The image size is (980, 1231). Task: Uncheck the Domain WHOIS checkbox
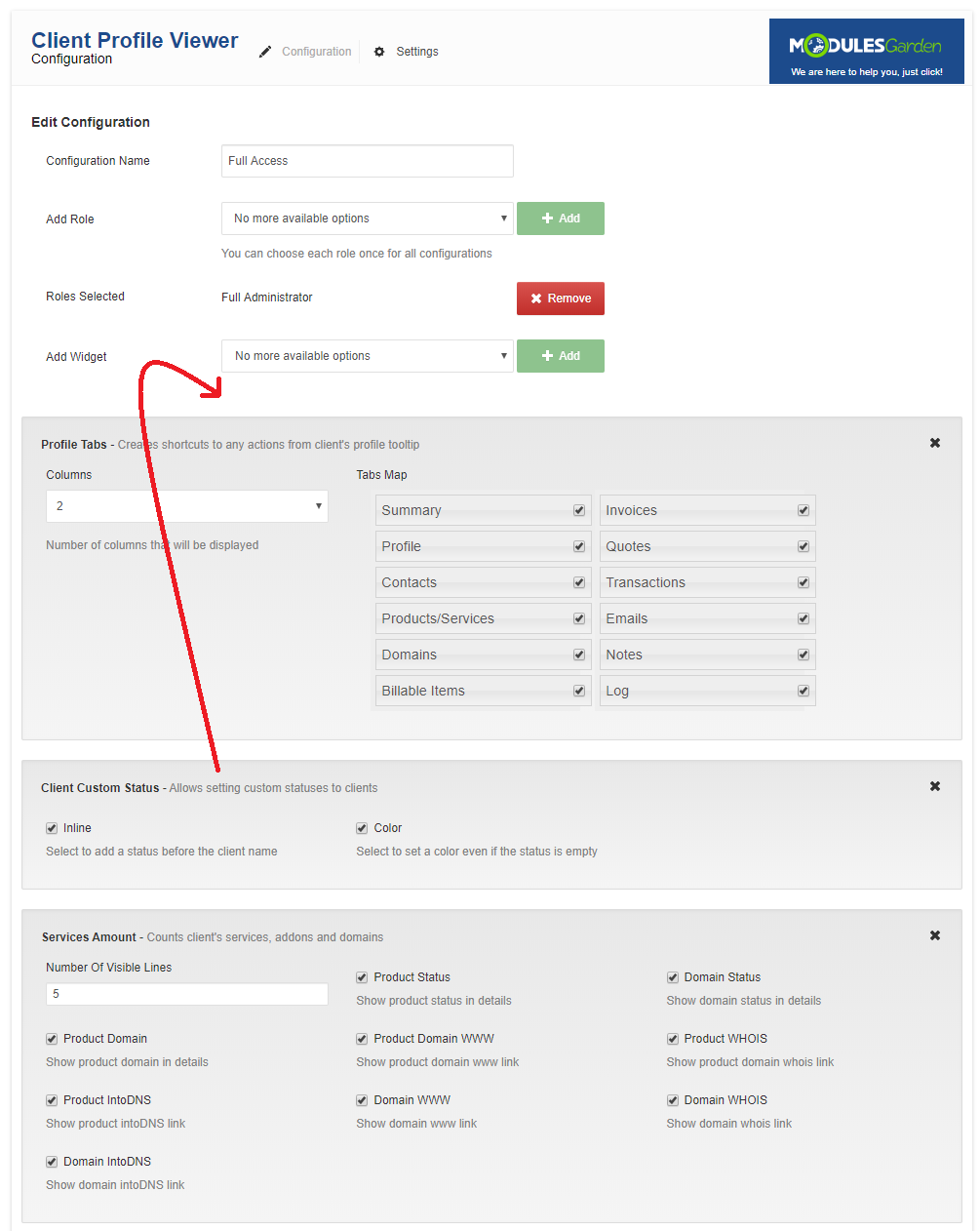pyautogui.click(x=673, y=1100)
